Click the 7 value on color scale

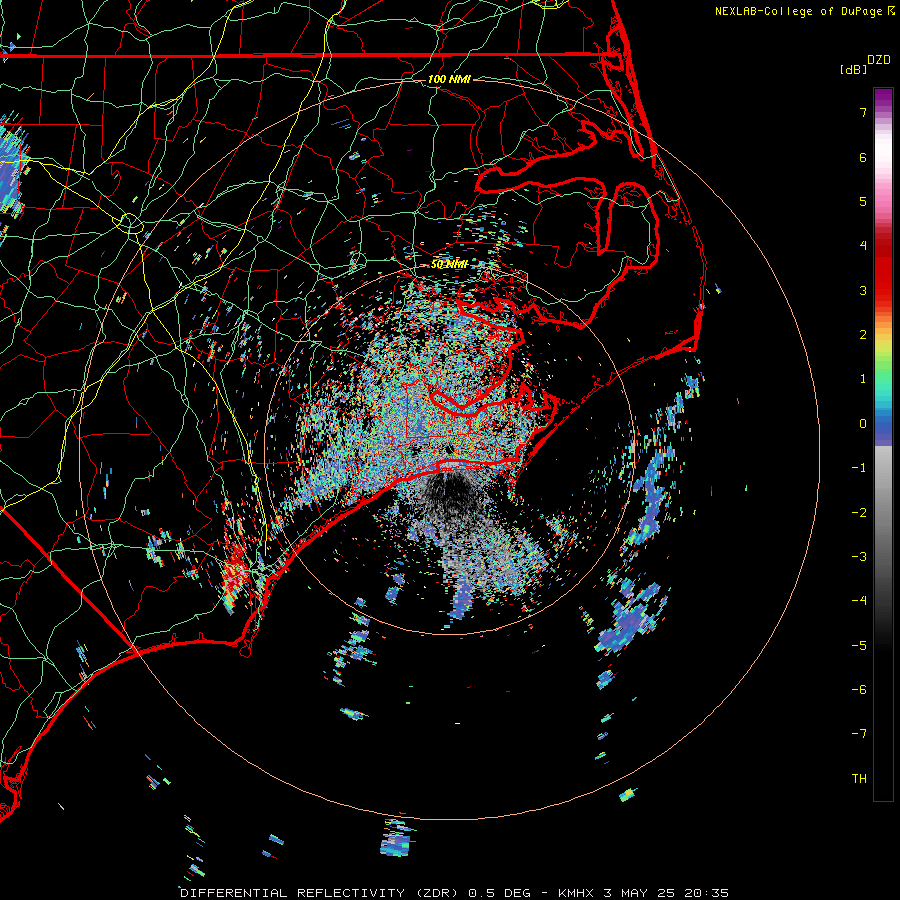pos(863,112)
